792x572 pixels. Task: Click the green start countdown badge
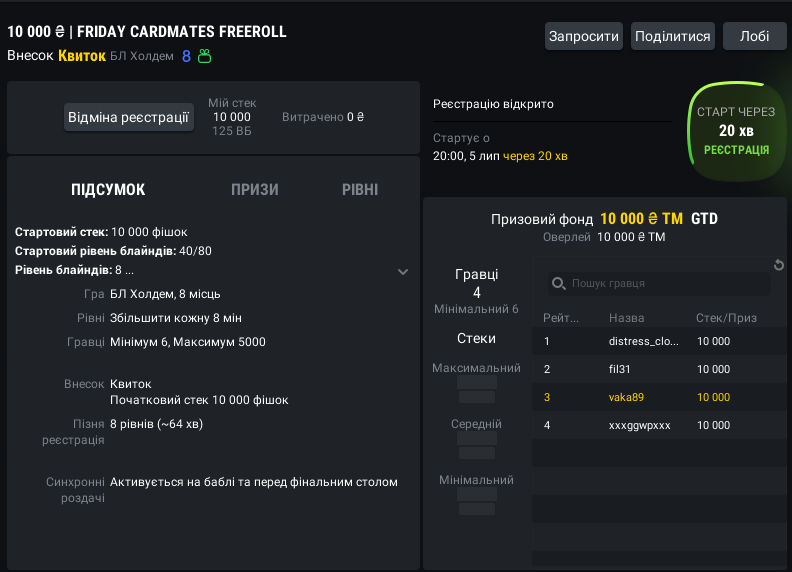[x=736, y=131]
